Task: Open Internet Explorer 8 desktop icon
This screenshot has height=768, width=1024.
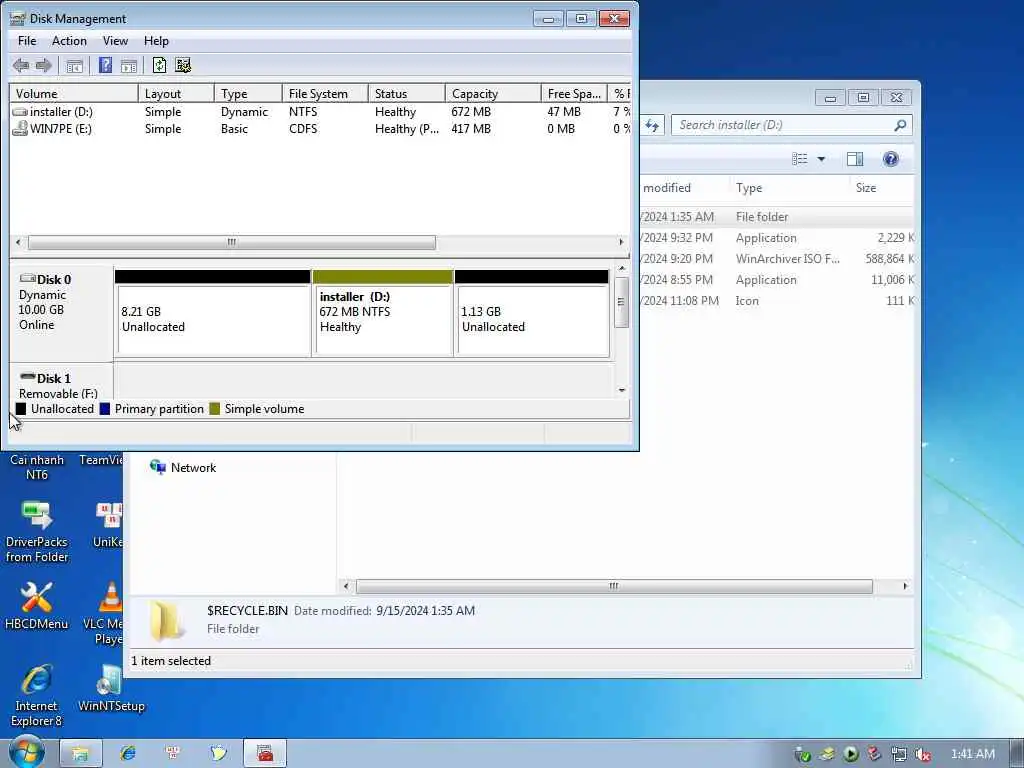Action: [x=37, y=696]
